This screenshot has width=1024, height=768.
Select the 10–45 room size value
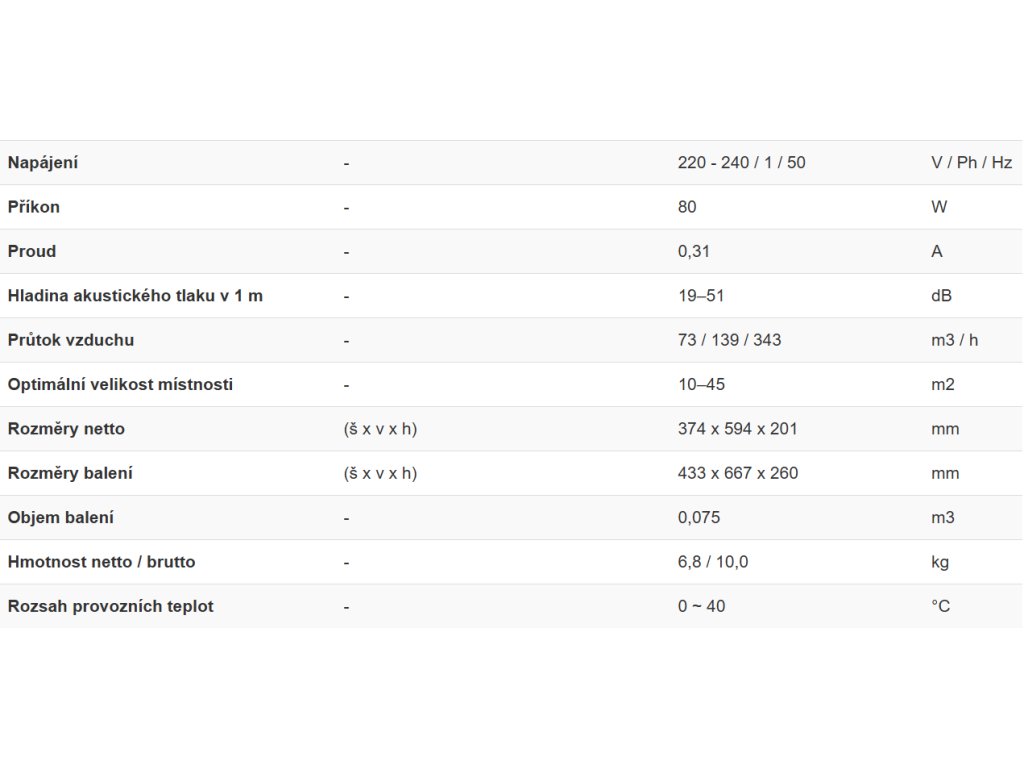click(701, 385)
